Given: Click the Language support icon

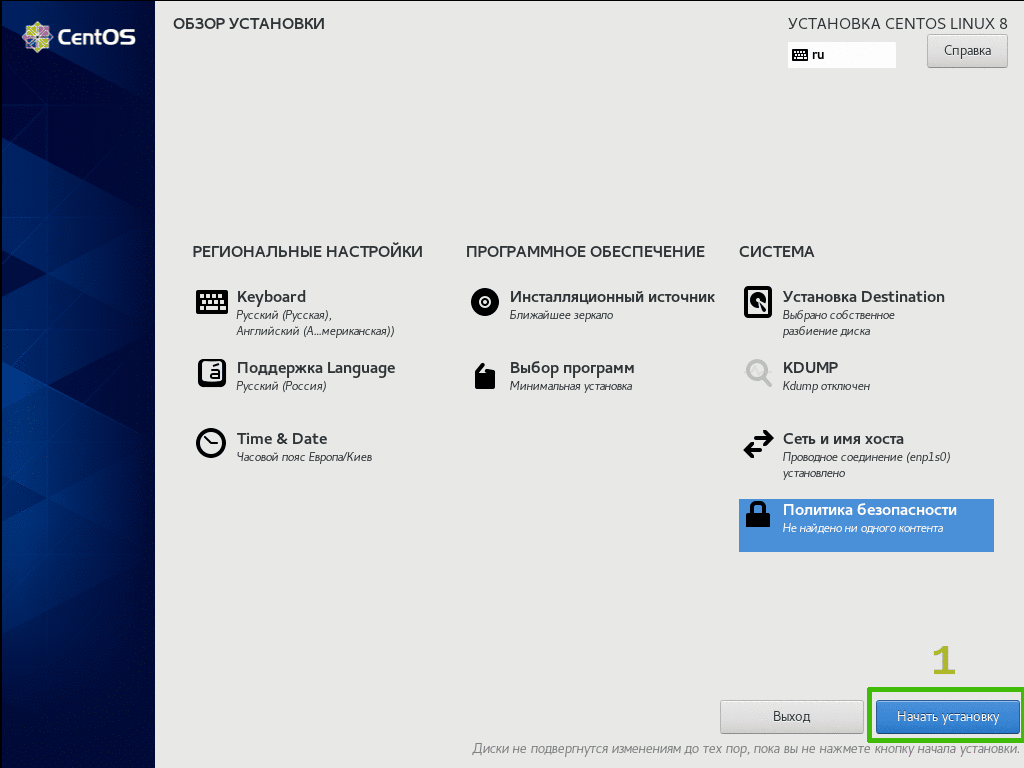Looking at the screenshot, I should coord(212,373).
